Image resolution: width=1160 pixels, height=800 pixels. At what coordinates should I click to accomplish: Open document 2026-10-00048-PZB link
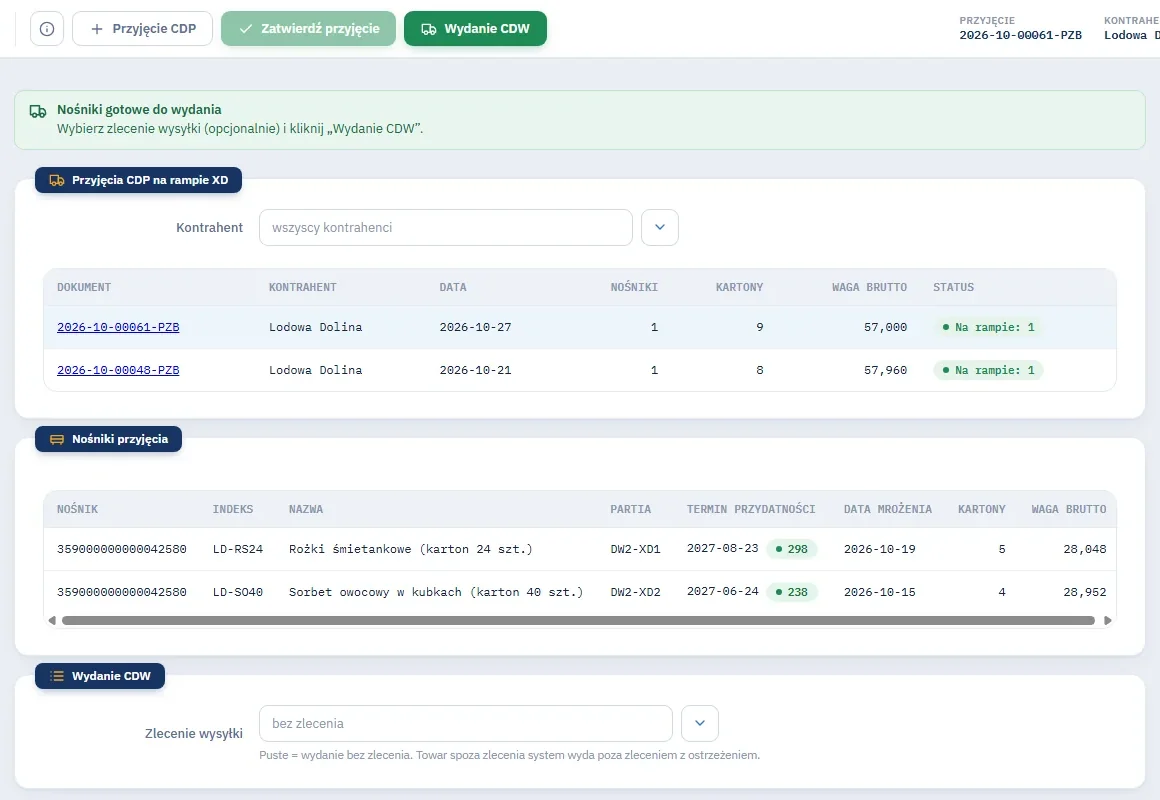tap(118, 370)
